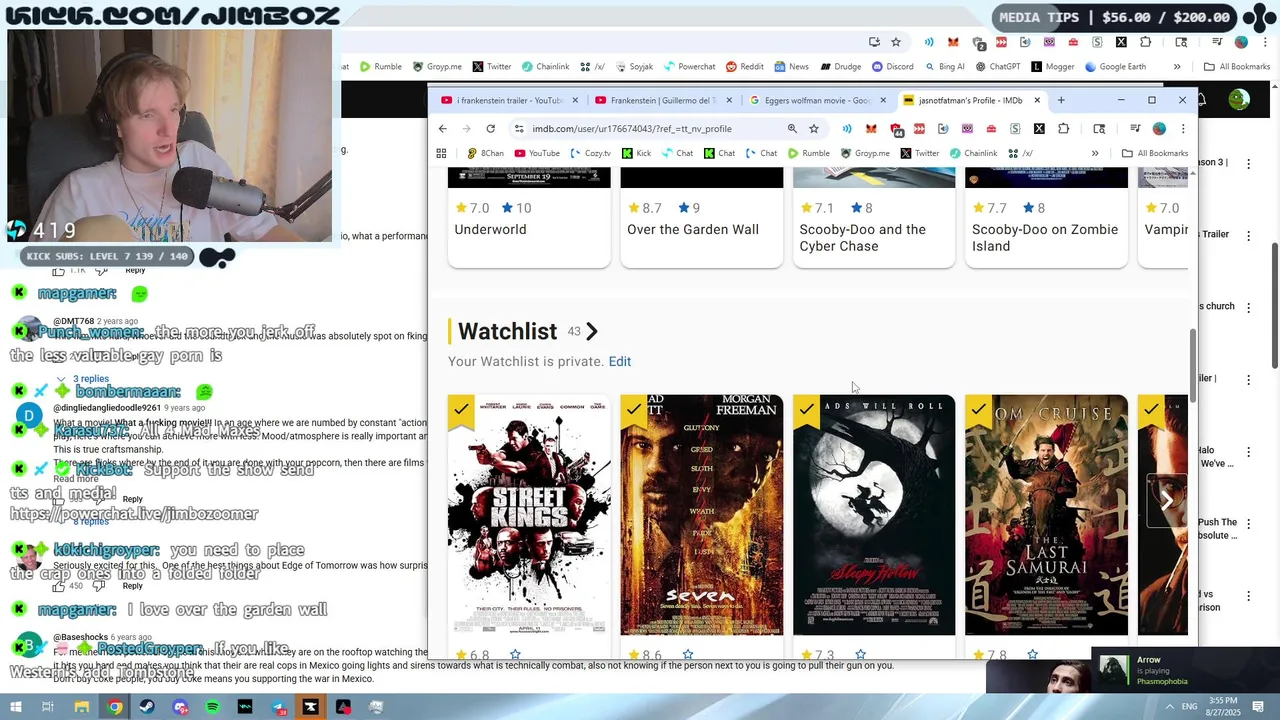This screenshot has height=720, width=1280.
Task: Switch to the Frankenstein Guillermo del Toro tab
Action: point(655,100)
